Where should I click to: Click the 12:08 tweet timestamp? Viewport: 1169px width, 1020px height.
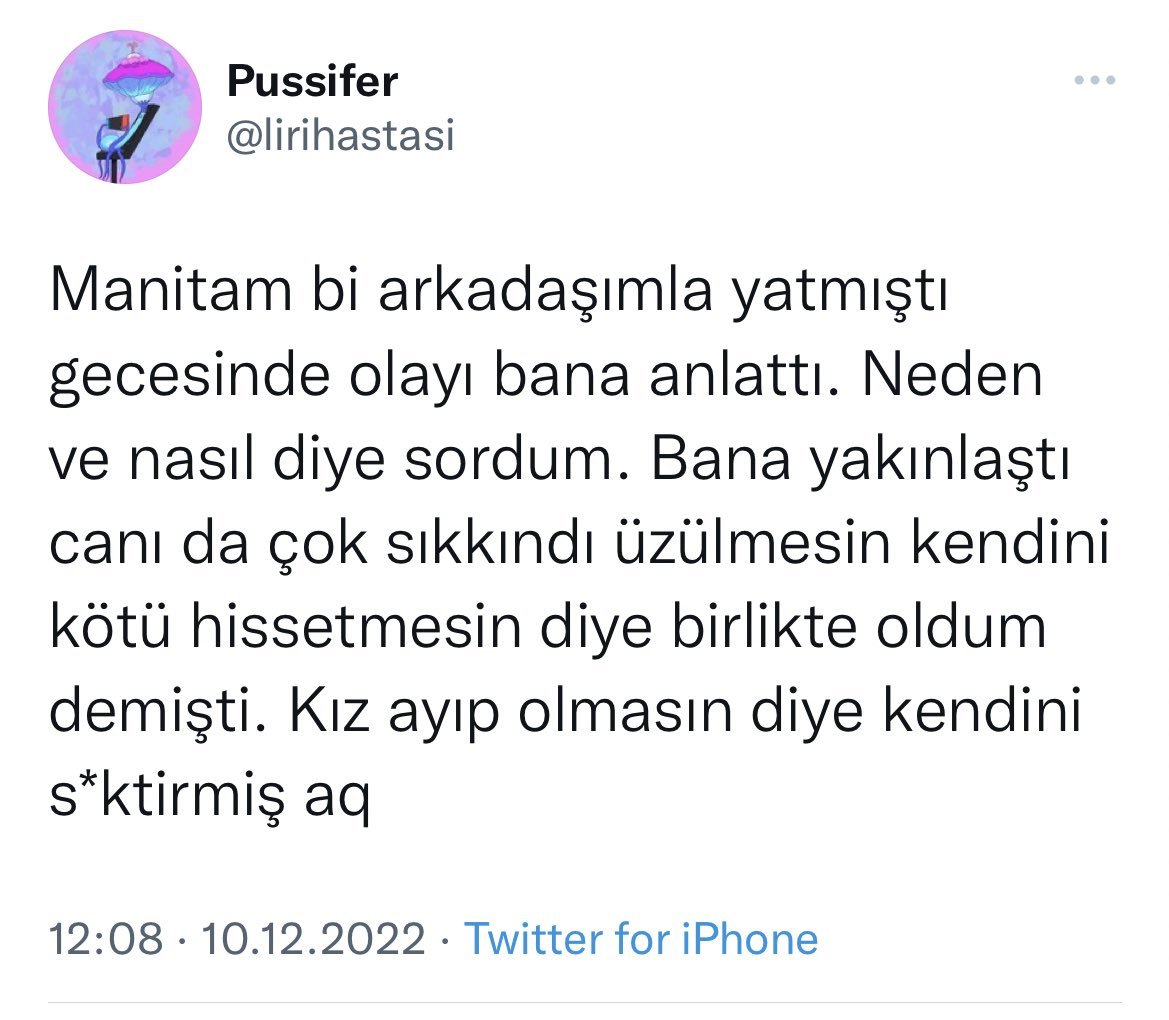(105, 939)
